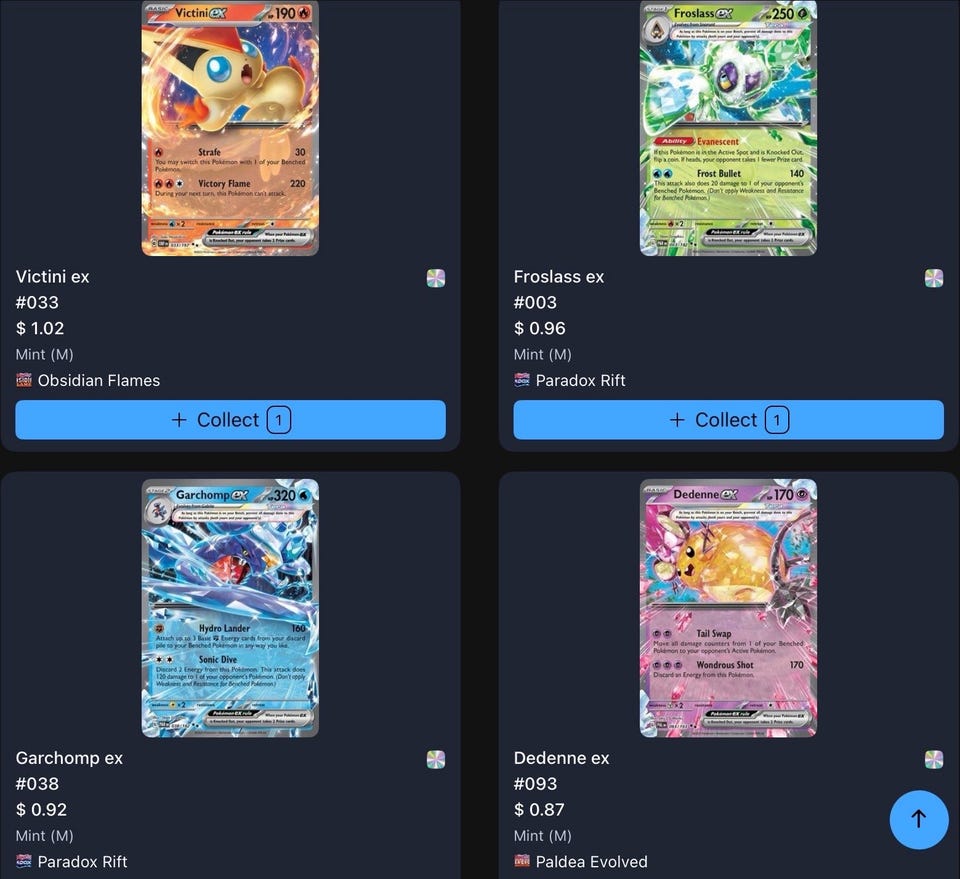Image resolution: width=960 pixels, height=879 pixels.
Task: Select the Garchomp ex card title
Action: point(69,758)
